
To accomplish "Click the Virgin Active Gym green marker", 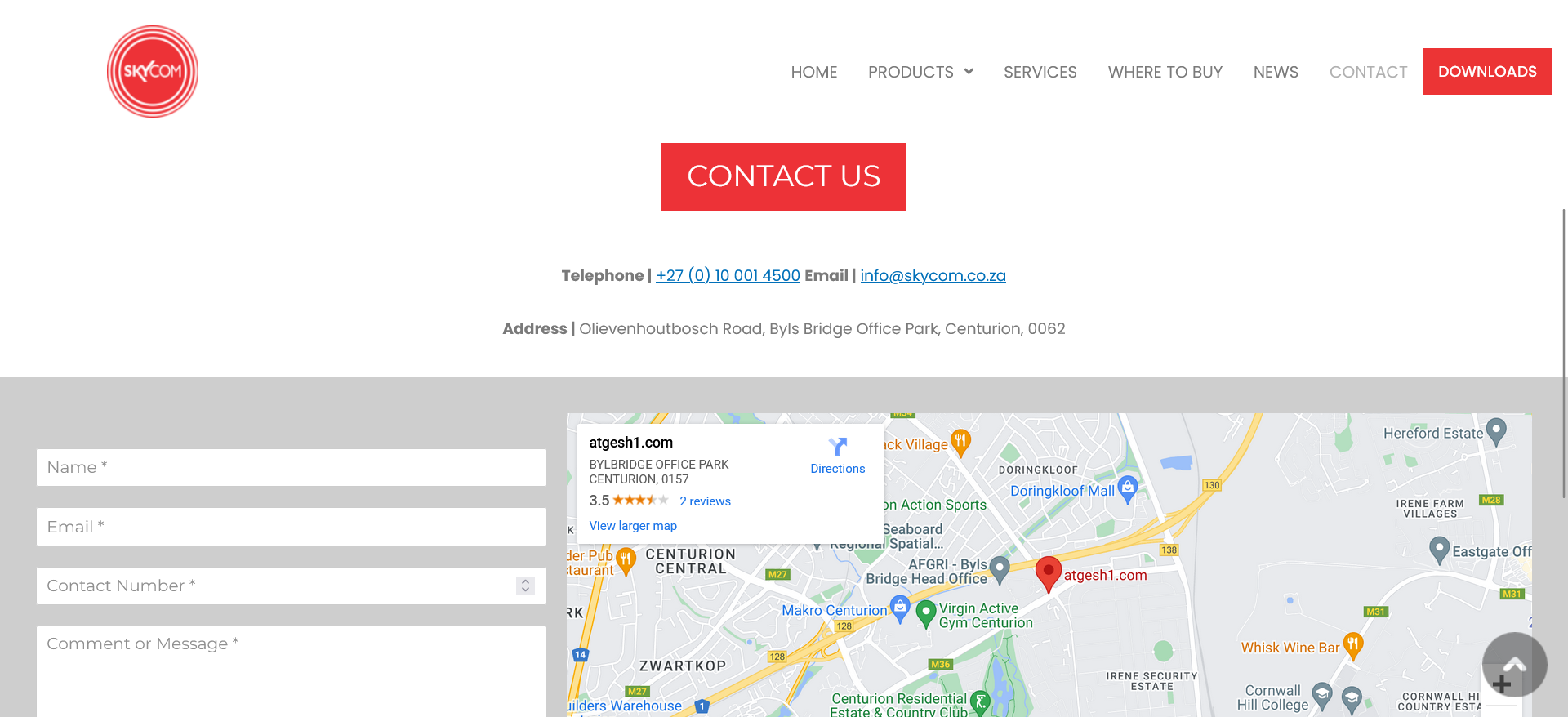I will click(926, 613).
